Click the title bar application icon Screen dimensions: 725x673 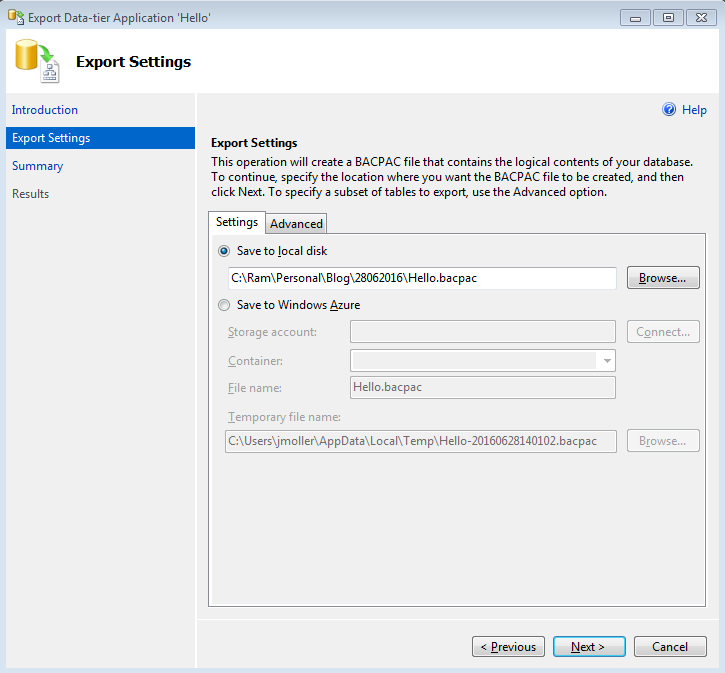[15, 16]
